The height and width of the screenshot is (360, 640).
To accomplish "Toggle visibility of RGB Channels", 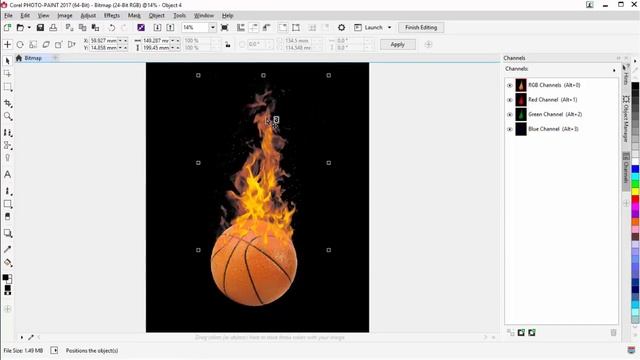I will [509, 85].
